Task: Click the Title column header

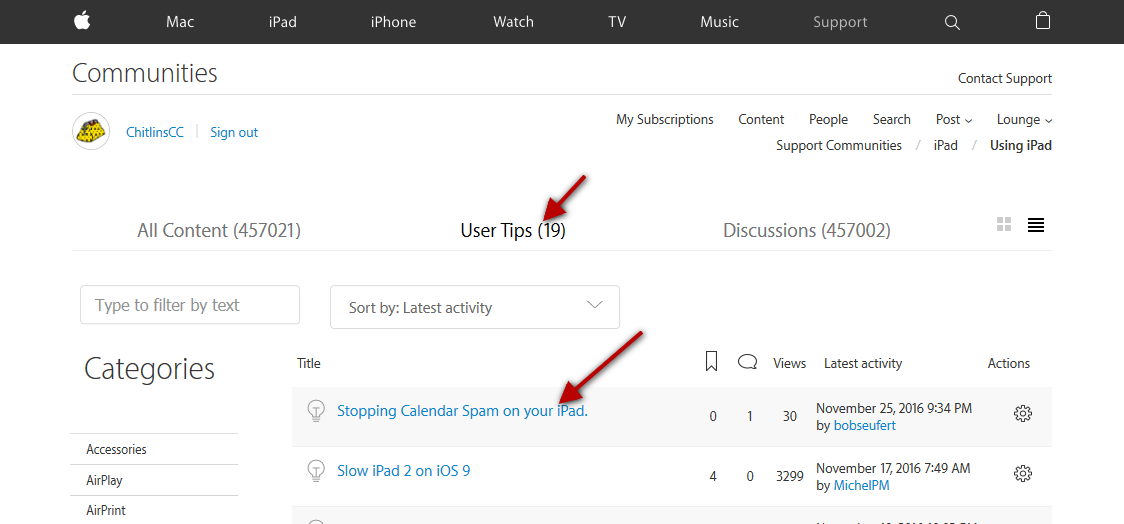Action: click(309, 363)
